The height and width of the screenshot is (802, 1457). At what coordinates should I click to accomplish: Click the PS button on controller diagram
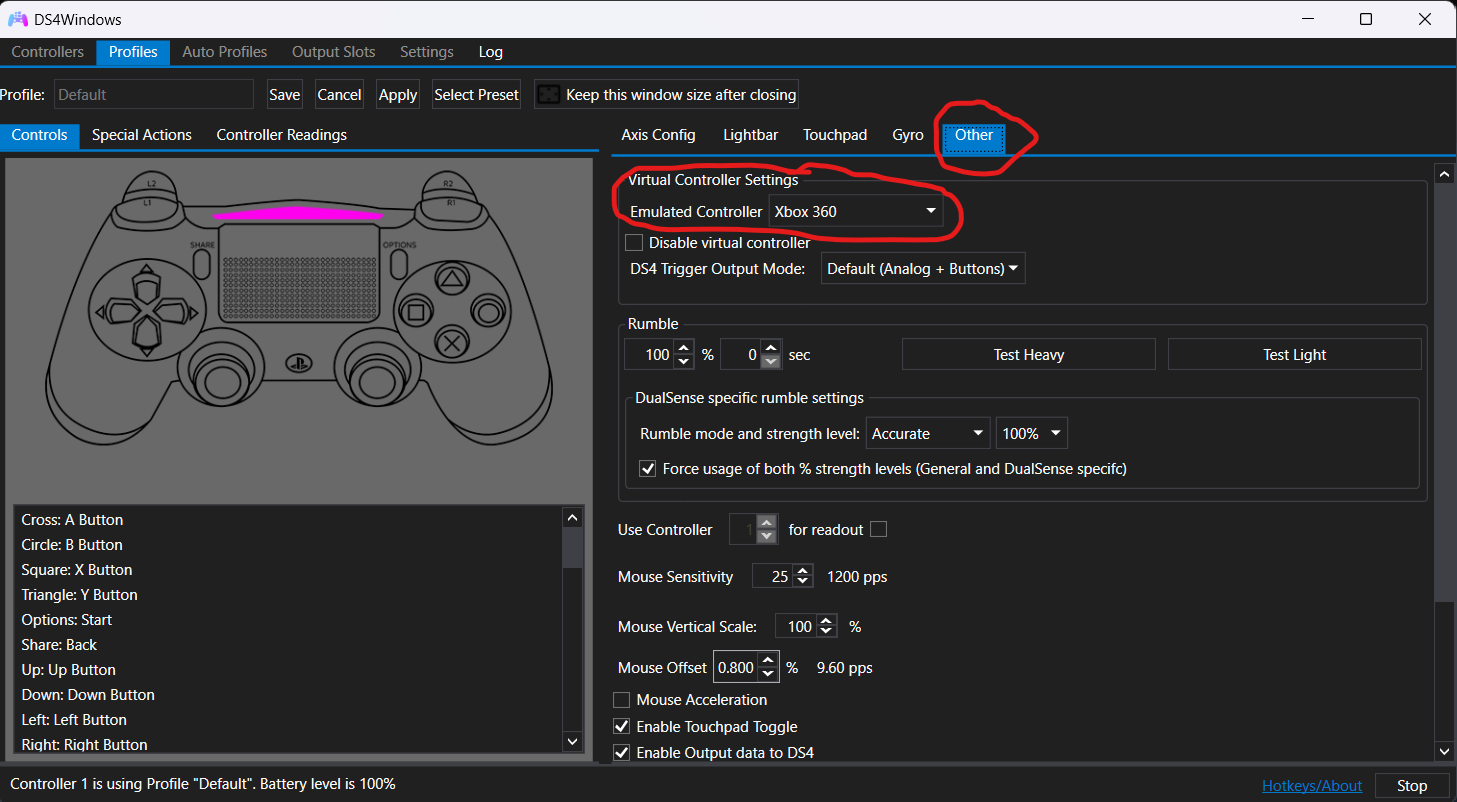click(x=298, y=363)
